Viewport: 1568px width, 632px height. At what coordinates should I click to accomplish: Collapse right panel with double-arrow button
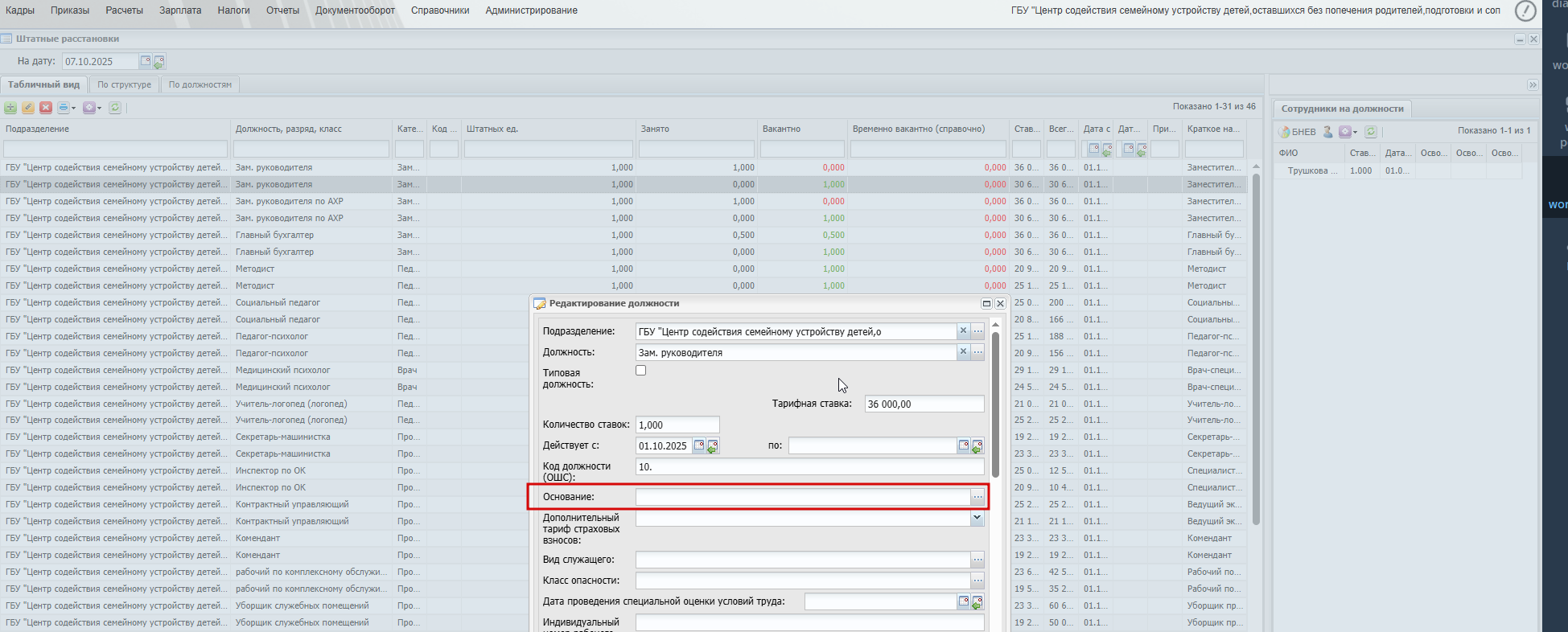coord(1533,85)
